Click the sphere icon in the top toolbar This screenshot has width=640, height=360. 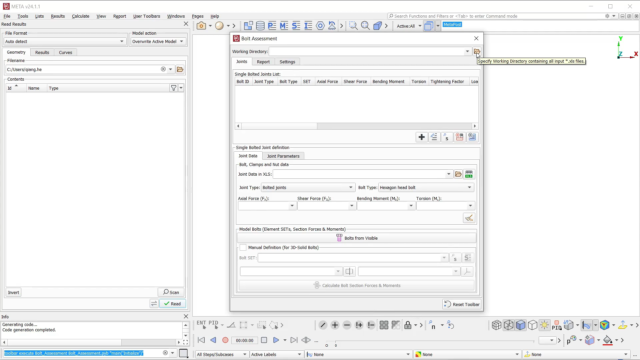pos(219,26)
